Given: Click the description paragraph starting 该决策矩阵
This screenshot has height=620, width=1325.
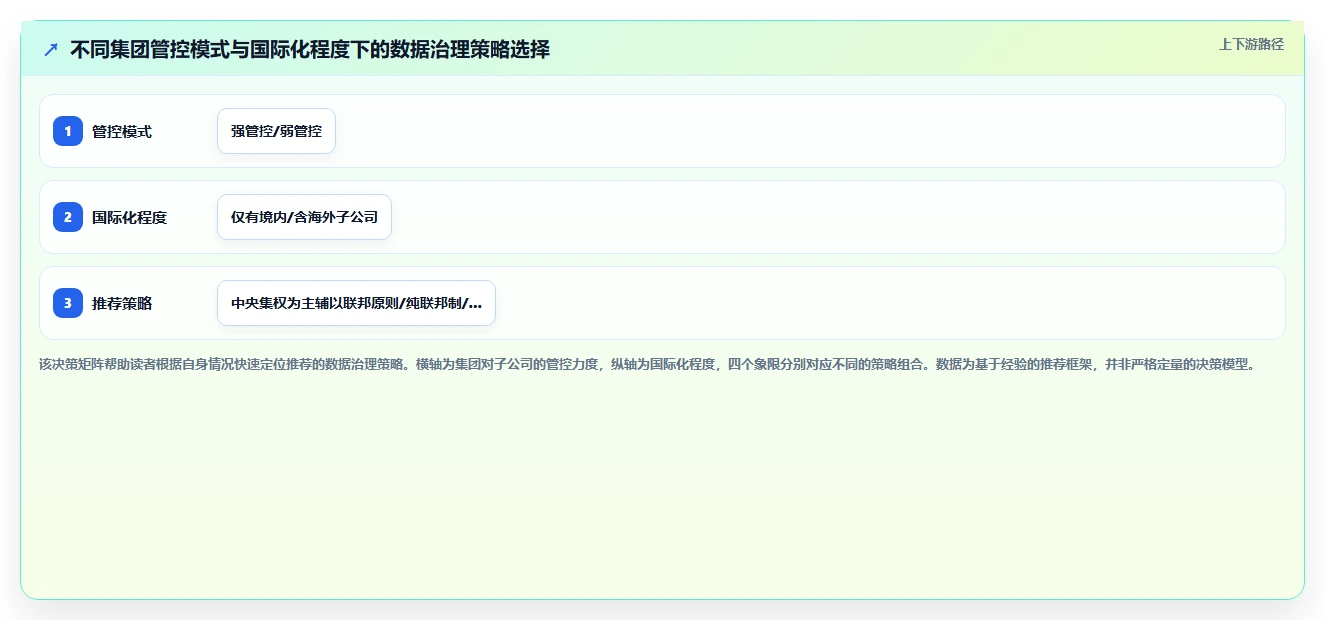Looking at the screenshot, I should pos(647,365).
